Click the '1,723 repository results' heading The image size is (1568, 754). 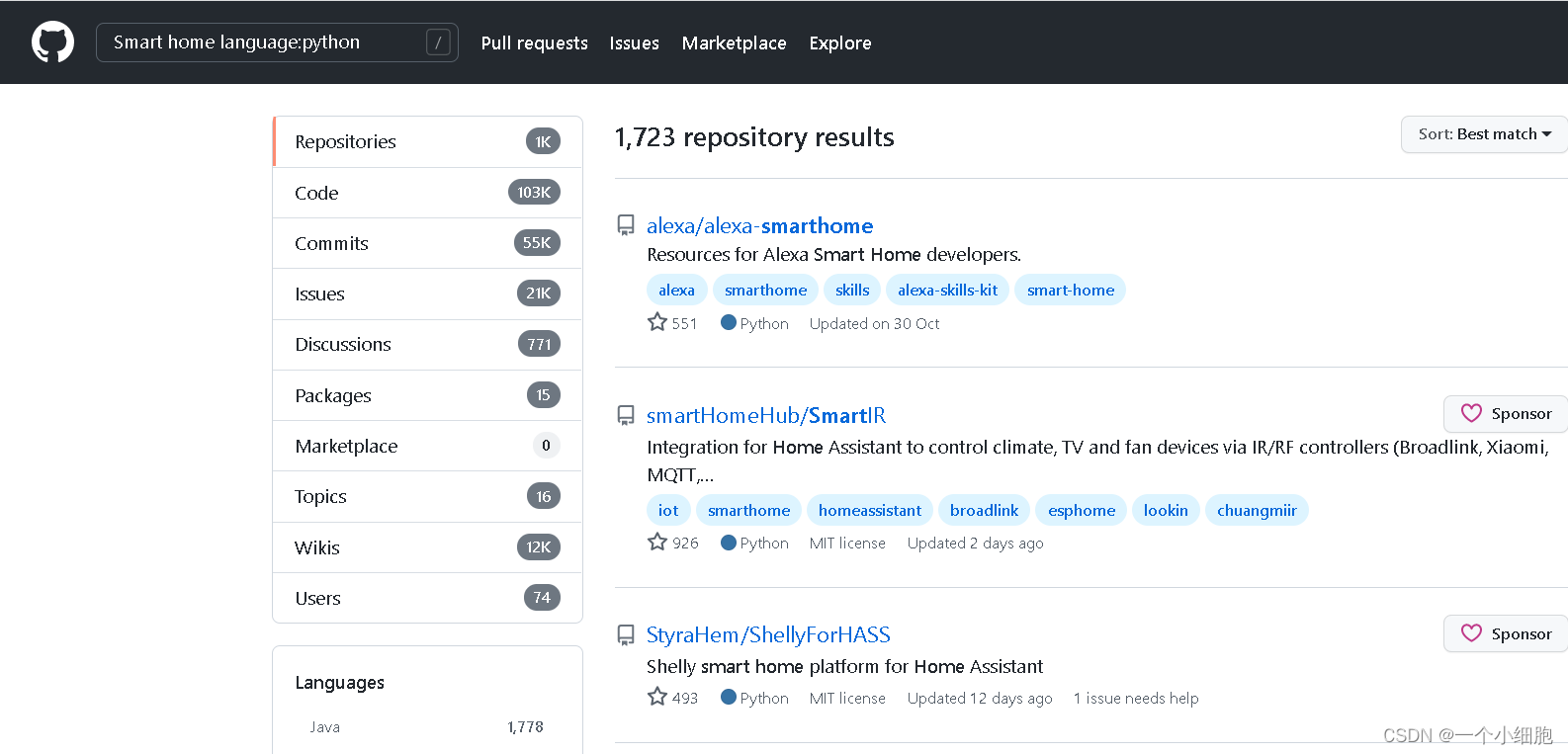(x=754, y=137)
